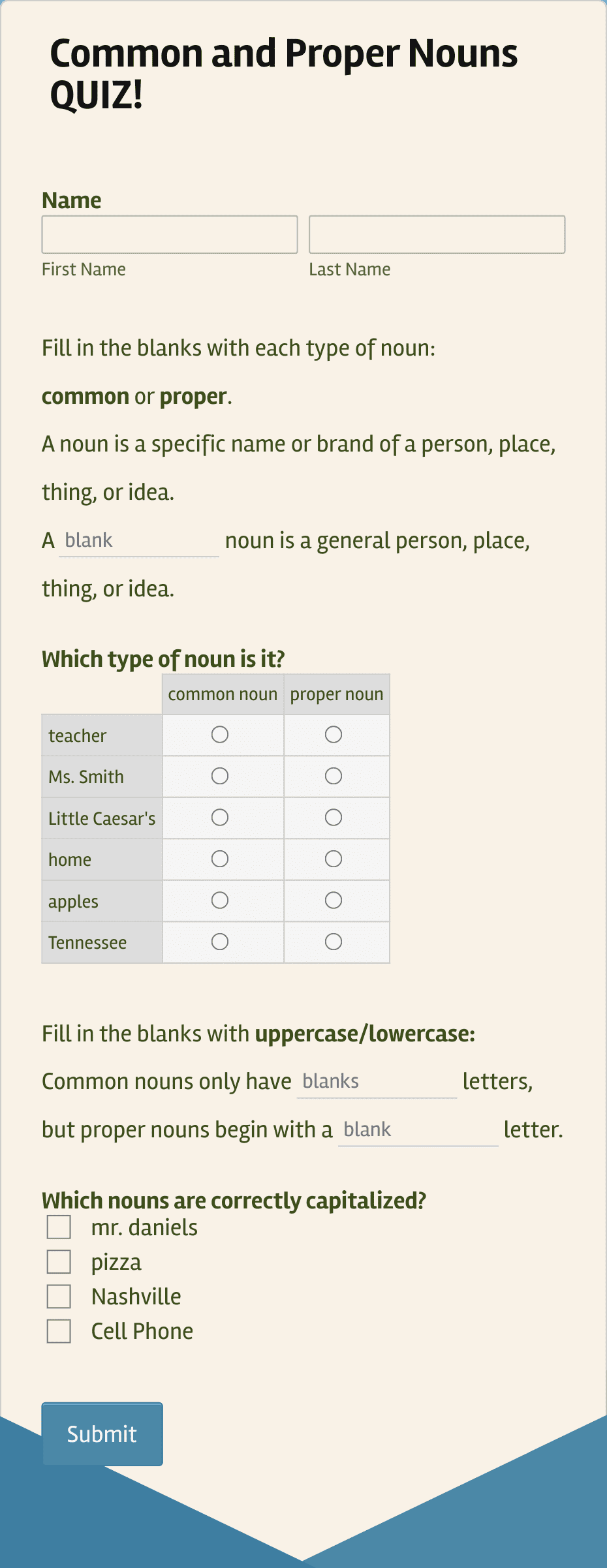Click the blanks field after 'Common nouns only have'

point(376,1081)
